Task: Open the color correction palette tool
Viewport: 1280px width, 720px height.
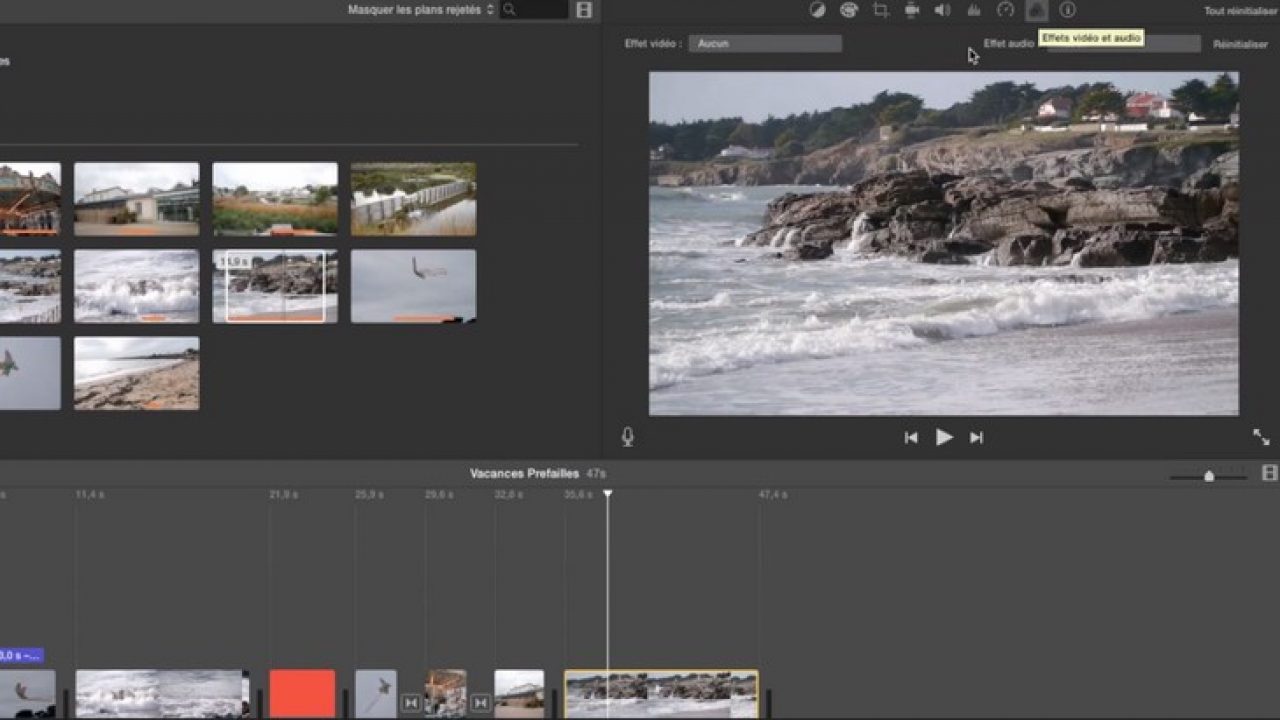Action: coord(849,10)
